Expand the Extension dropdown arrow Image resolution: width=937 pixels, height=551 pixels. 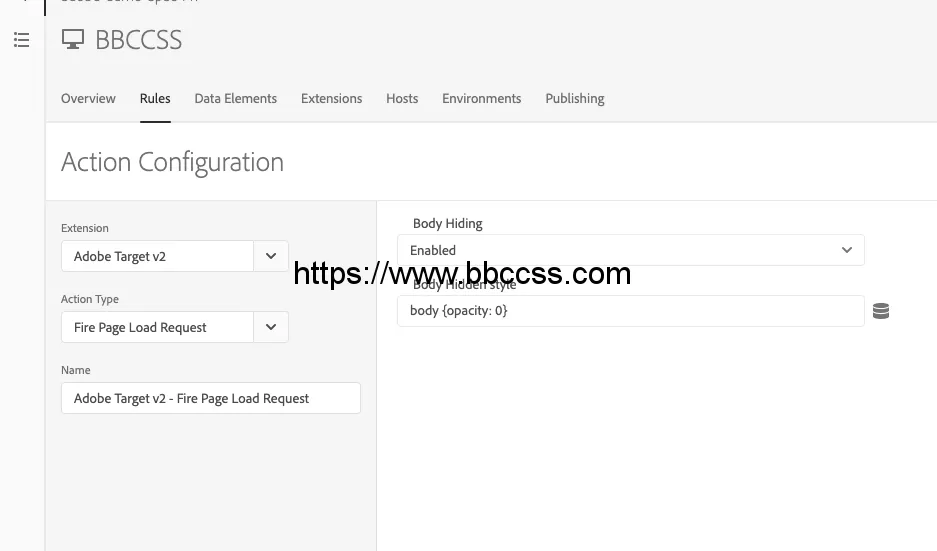[x=271, y=256]
